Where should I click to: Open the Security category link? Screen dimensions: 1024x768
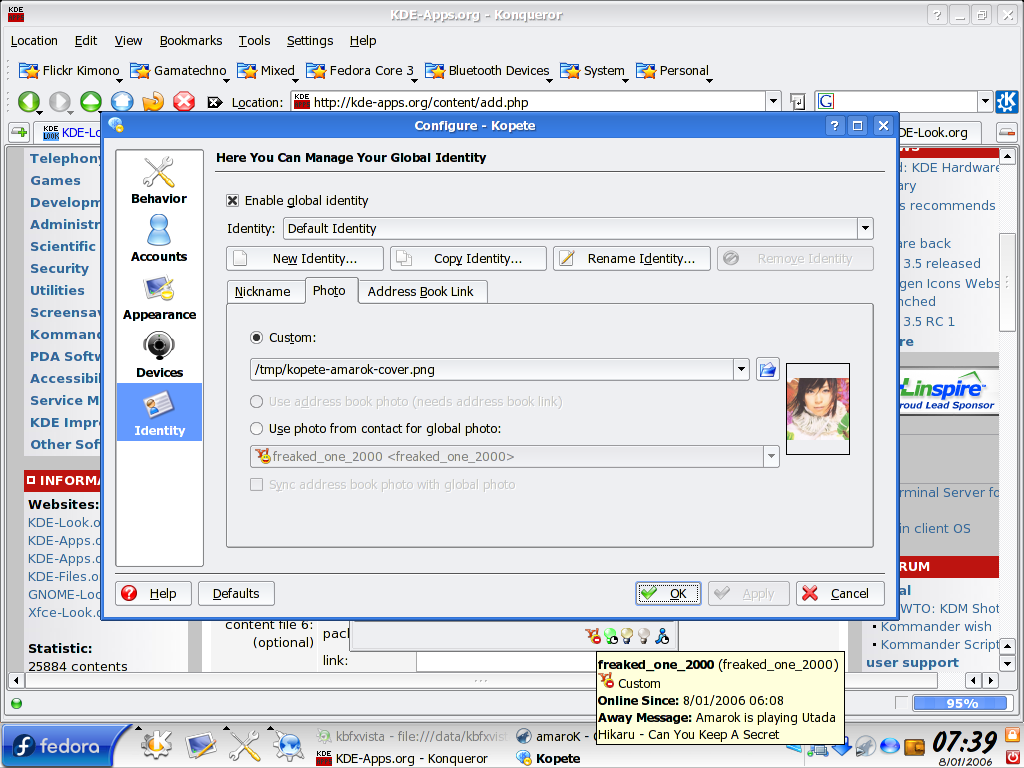point(59,268)
